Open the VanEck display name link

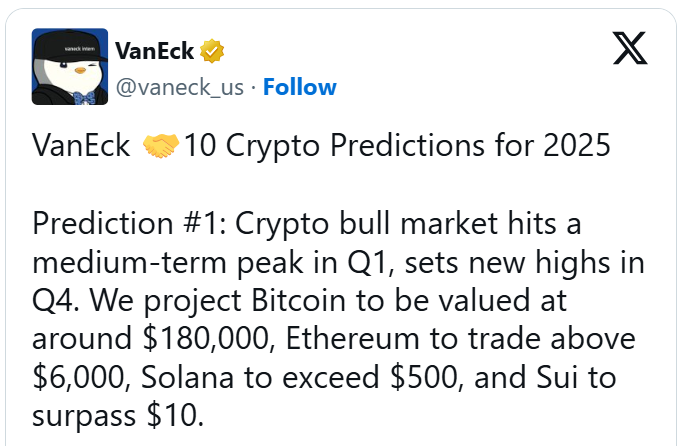155,50
